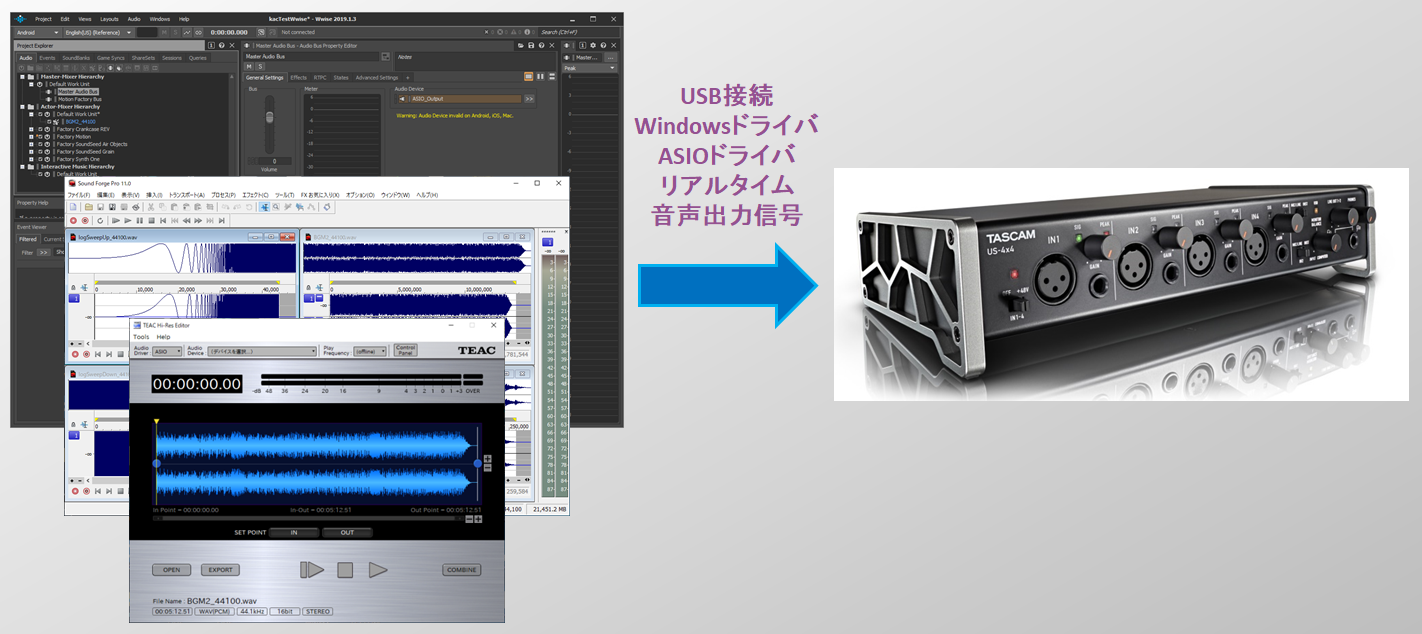The height and width of the screenshot is (634, 1422).
Task: Click COMBINE button in TEAC editor
Action: click(461, 570)
